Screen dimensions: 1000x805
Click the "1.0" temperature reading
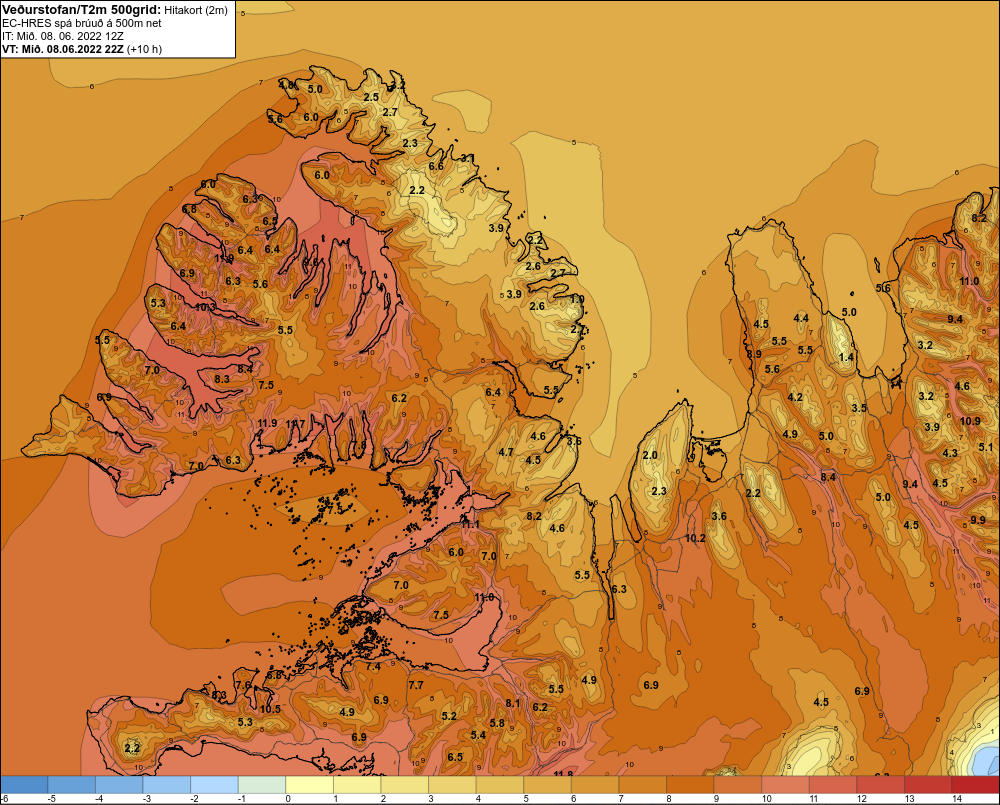click(x=577, y=299)
